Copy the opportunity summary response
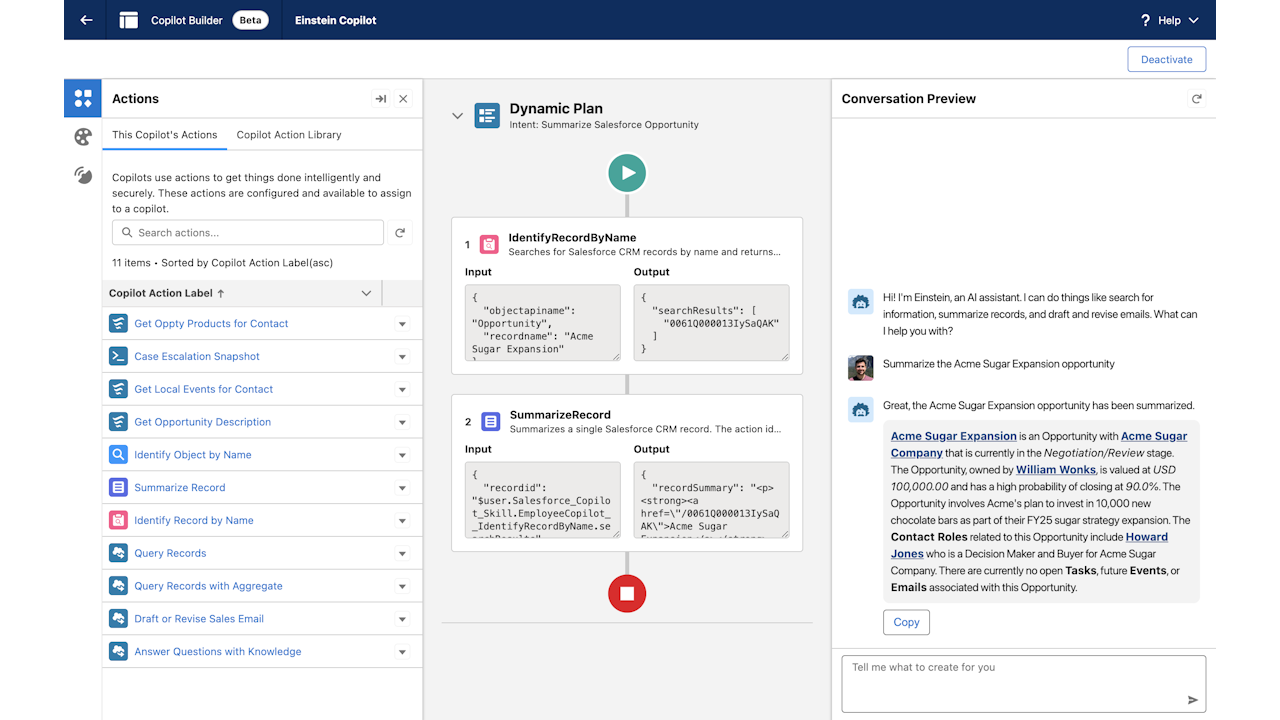The height and width of the screenshot is (720, 1280). [x=906, y=622]
